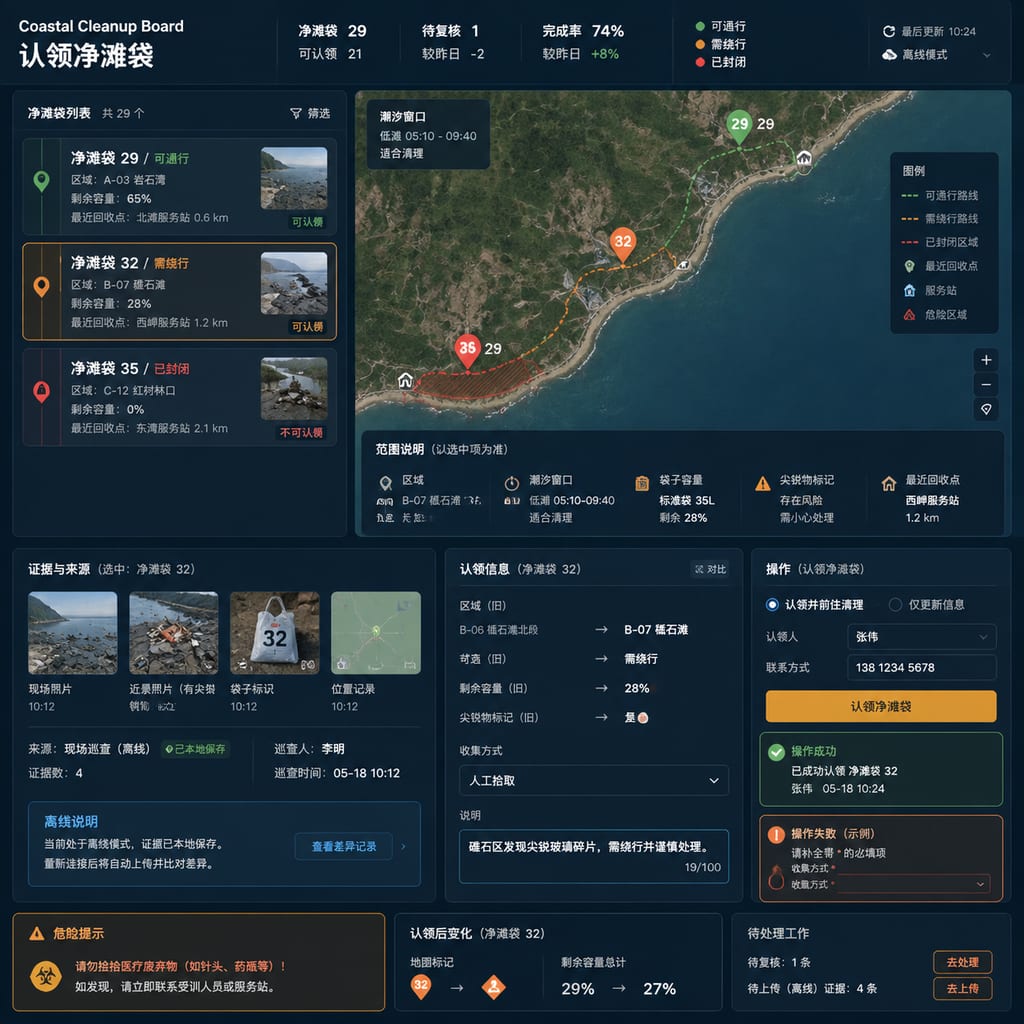The image size is (1024, 1024).
Task: Open the empty 收集方式 dropdown in failure box
Action: [x=912, y=884]
